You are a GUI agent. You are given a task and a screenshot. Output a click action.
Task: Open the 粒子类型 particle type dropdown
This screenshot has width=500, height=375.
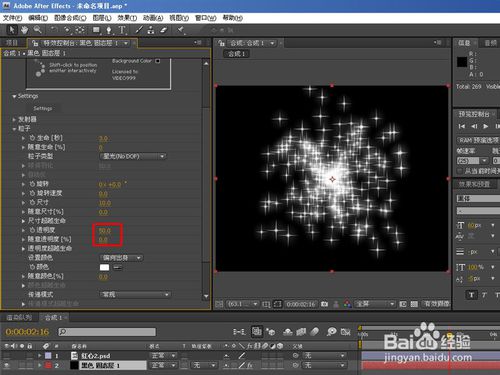pyautogui.click(x=133, y=156)
